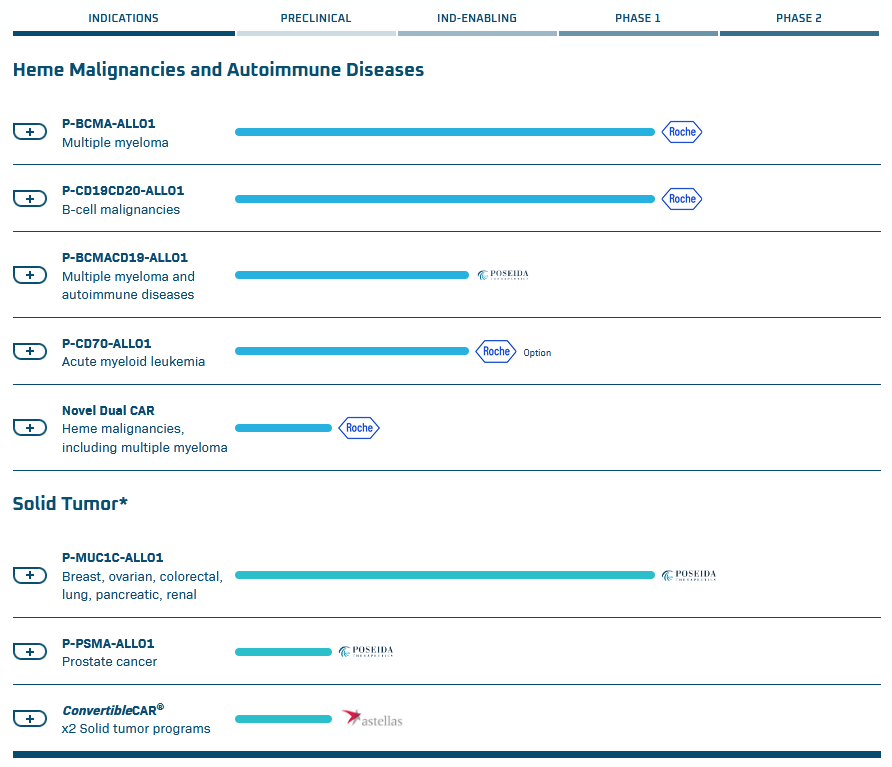
Task: Click the P-CD19CD20-ALLO1 program name
Action: 123,191
